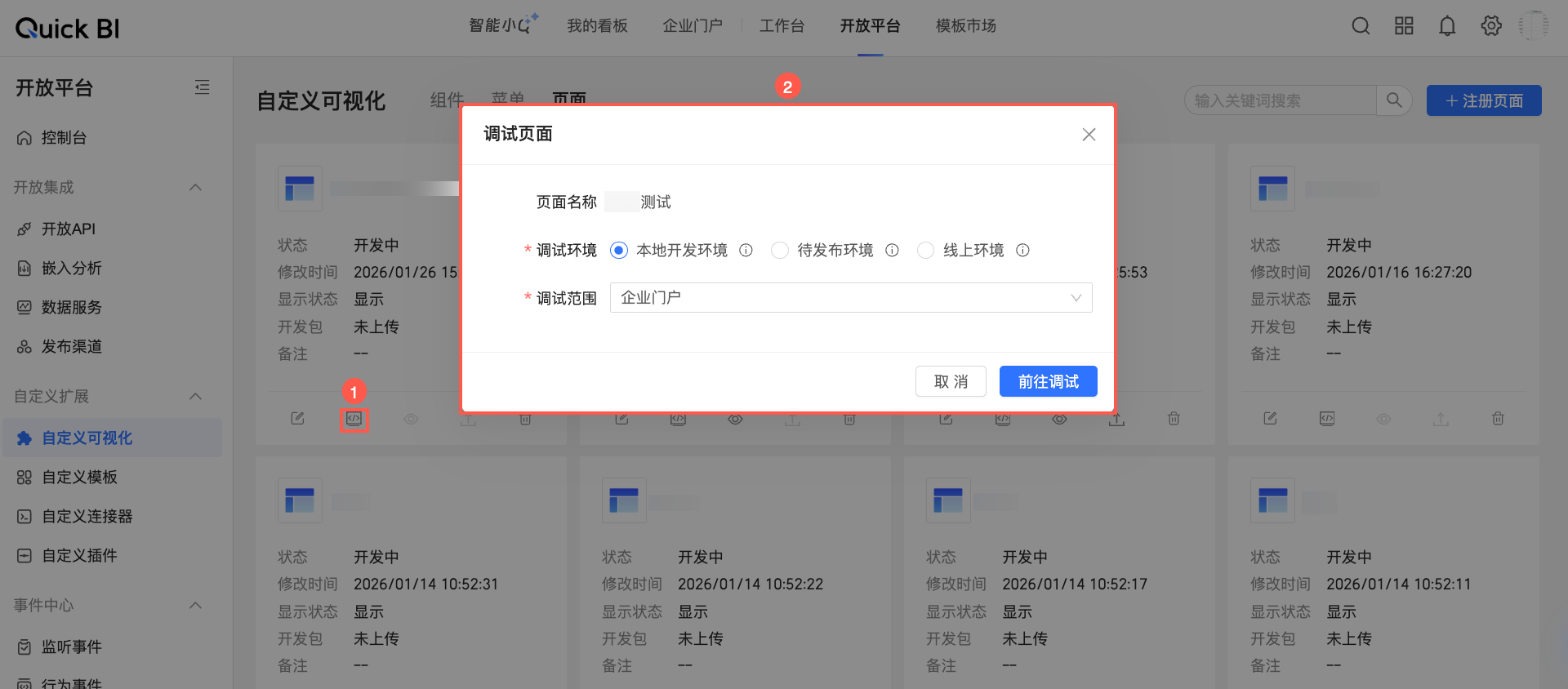This screenshot has width=1568, height=689.
Task: Collapse the 自定义扩展 sidebar section
Action: tap(195, 396)
